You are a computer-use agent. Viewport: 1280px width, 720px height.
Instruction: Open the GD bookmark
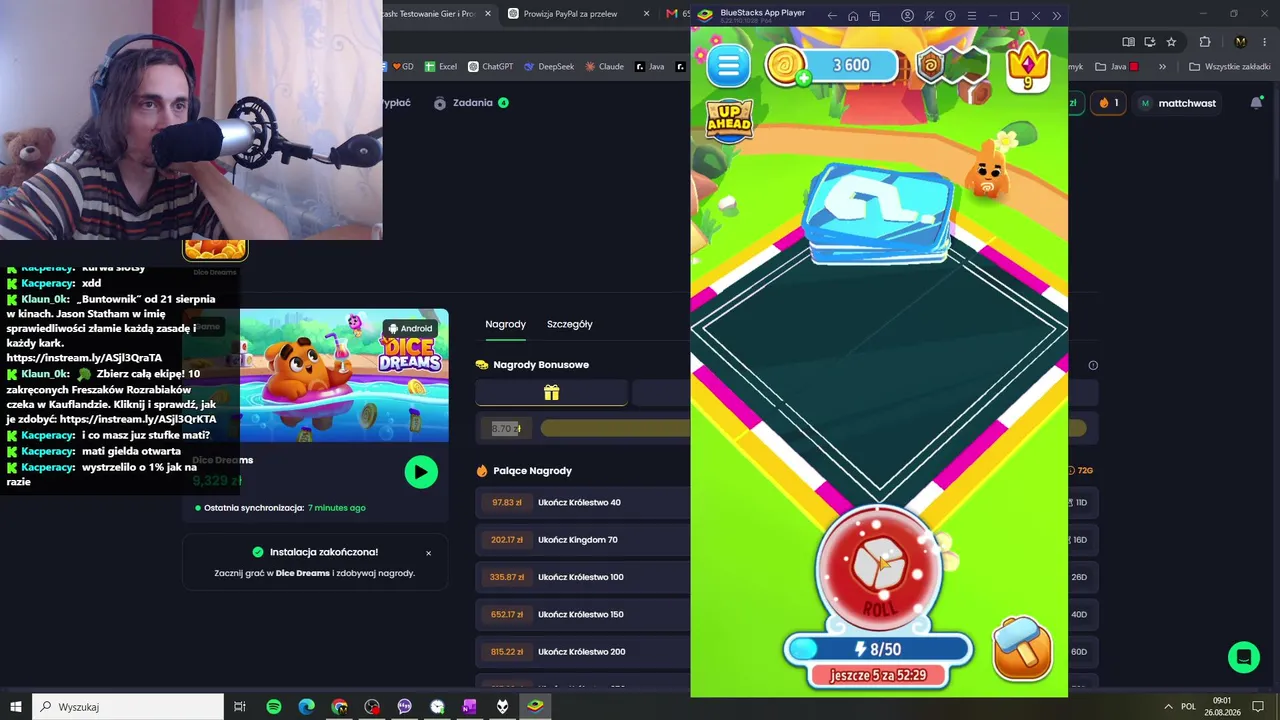click(x=402, y=67)
